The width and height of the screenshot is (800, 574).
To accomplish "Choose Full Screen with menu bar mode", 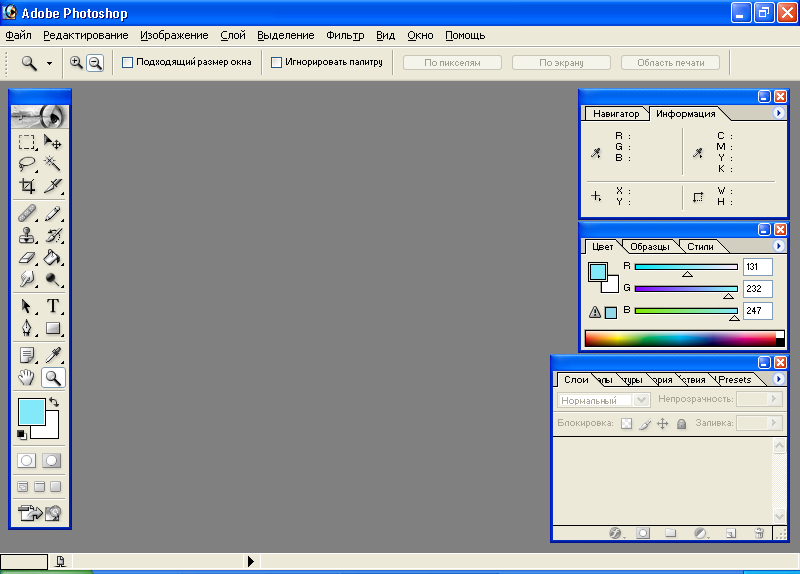I will [39, 486].
